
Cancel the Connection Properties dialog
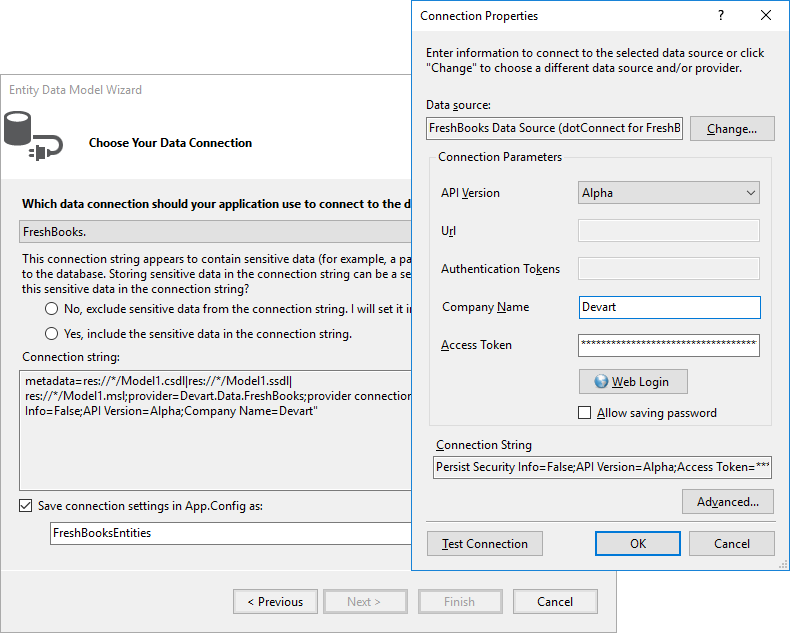[732, 544]
